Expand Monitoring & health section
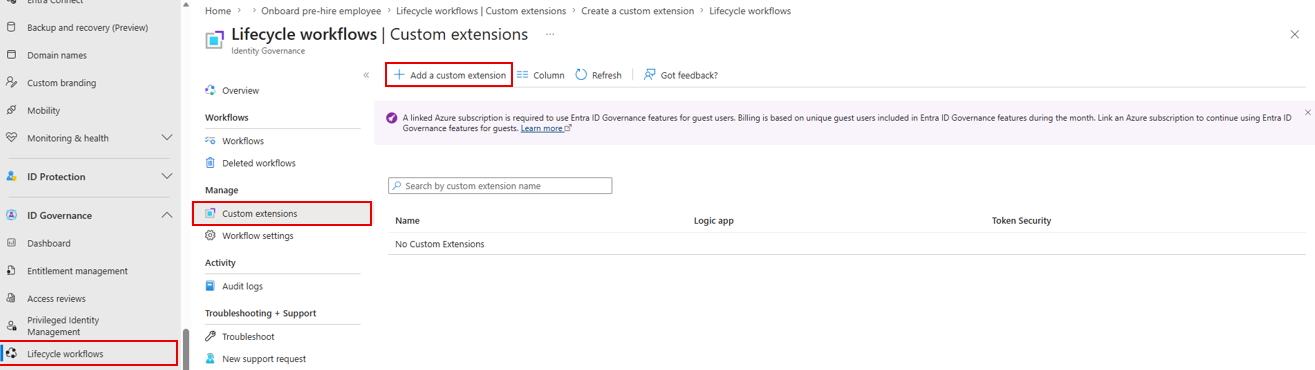 click(x=167, y=138)
